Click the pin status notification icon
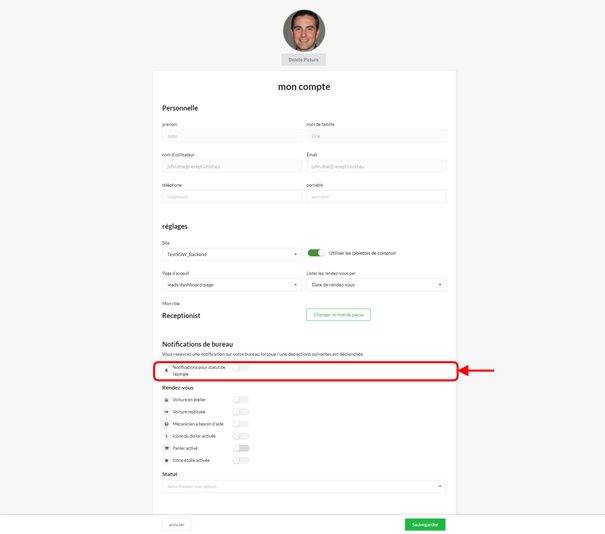This screenshot has height=534, width=605. click(166, 371)
